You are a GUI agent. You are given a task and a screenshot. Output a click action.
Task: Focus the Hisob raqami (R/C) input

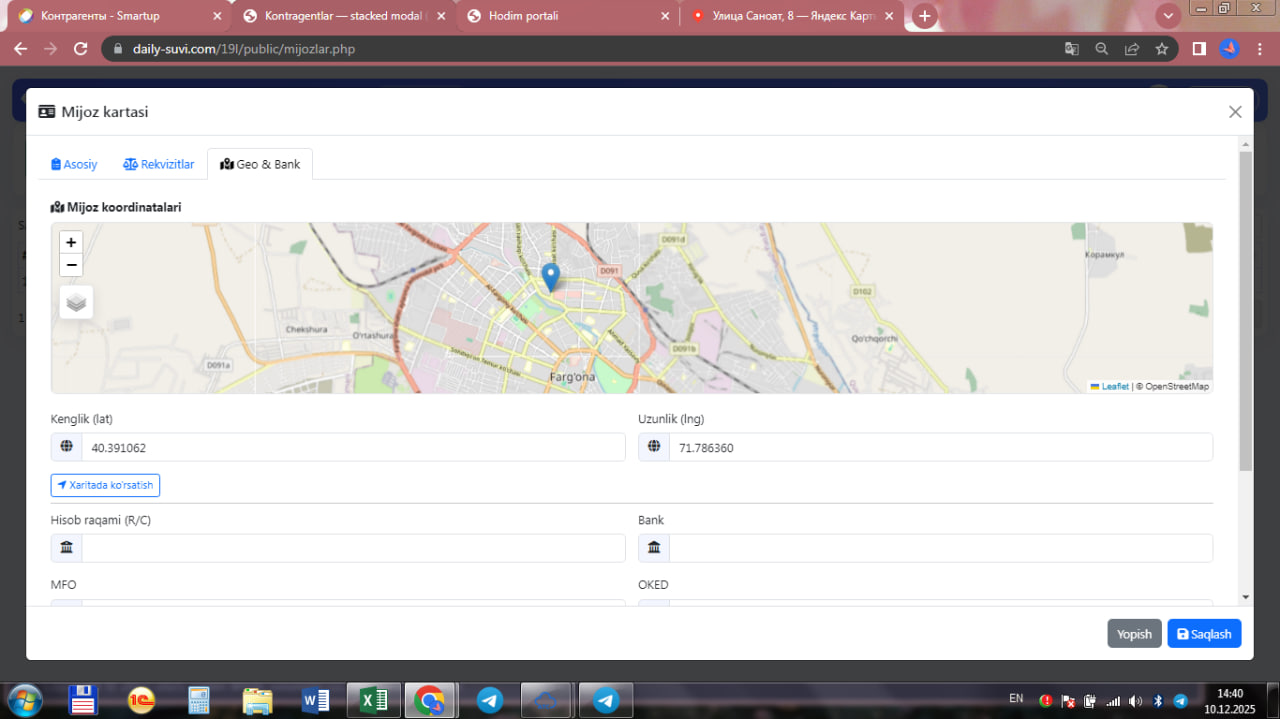pos(352,548)
